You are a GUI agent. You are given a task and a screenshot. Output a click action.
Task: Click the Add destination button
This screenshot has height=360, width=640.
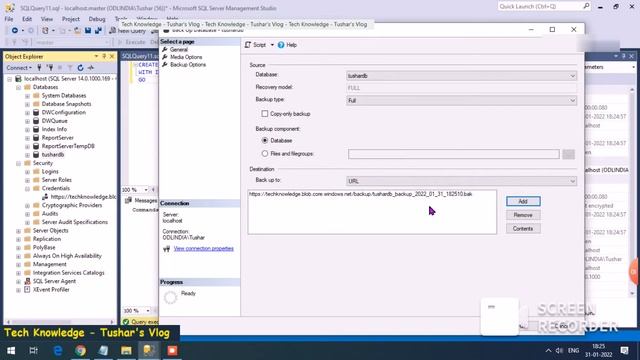(523, 201)
